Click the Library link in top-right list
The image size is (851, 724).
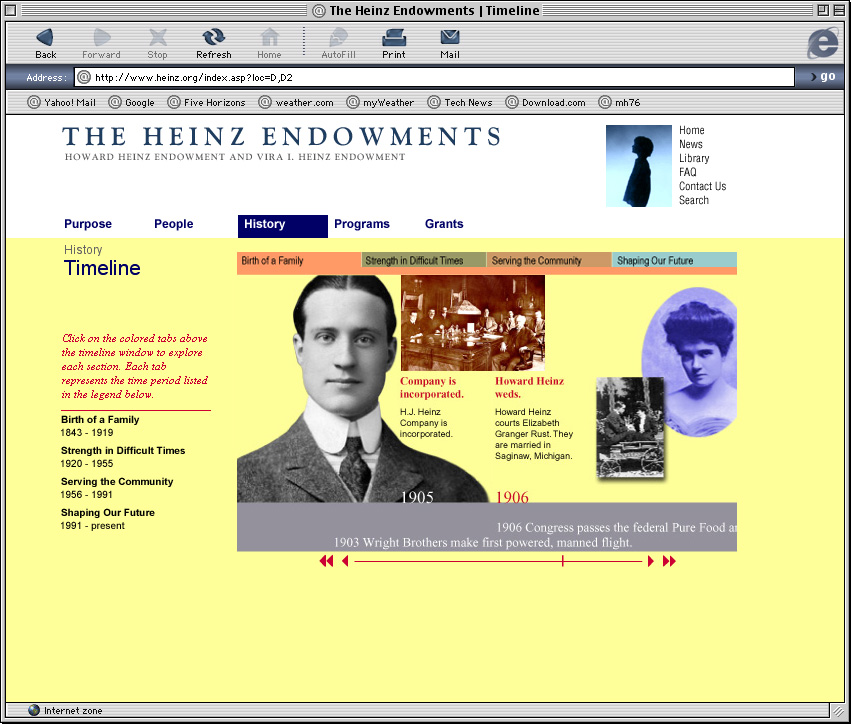pos(694,158)
